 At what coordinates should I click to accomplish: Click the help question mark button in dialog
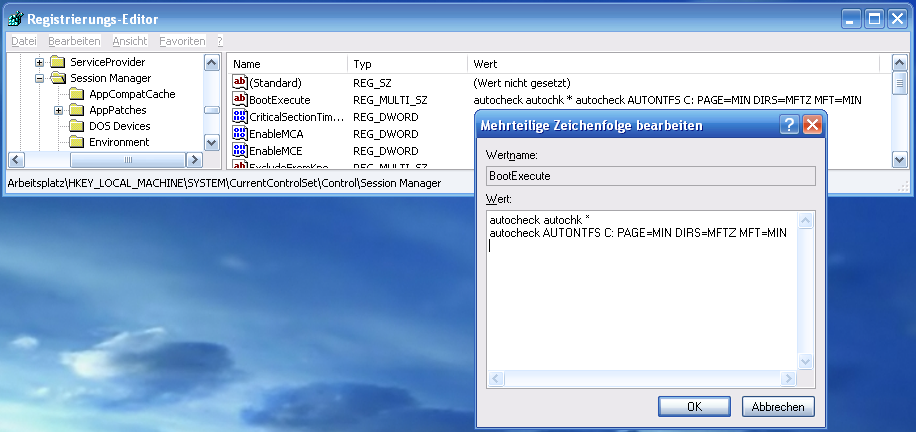click(x=789, y=125)
